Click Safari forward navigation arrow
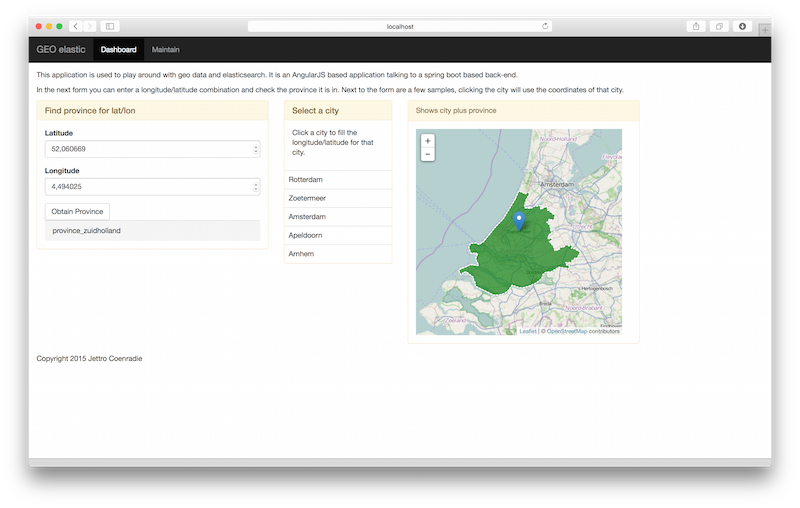Viewport: 800px width, 508px height. (89, 26)
